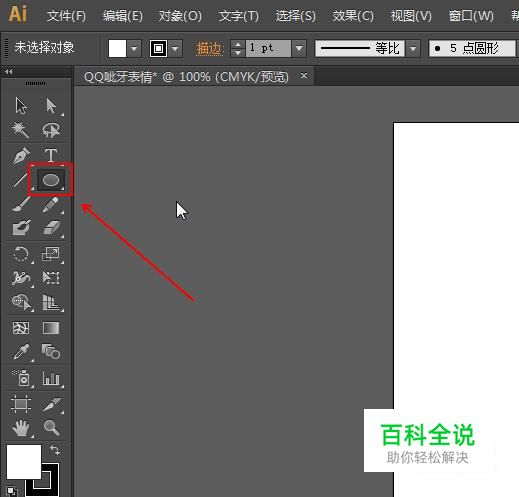The width and height of the screenshot is (519, 497).
Task: Select the Slice tool
Action: 52,404
